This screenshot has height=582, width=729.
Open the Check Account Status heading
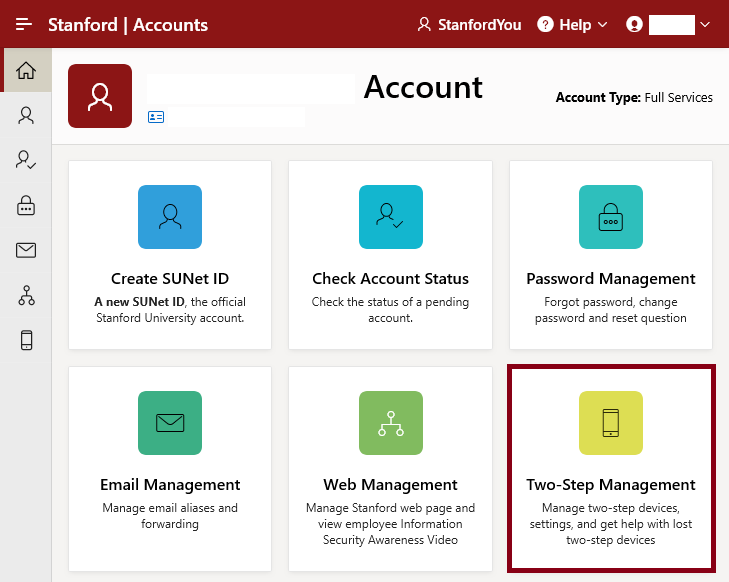pos(391,278)
